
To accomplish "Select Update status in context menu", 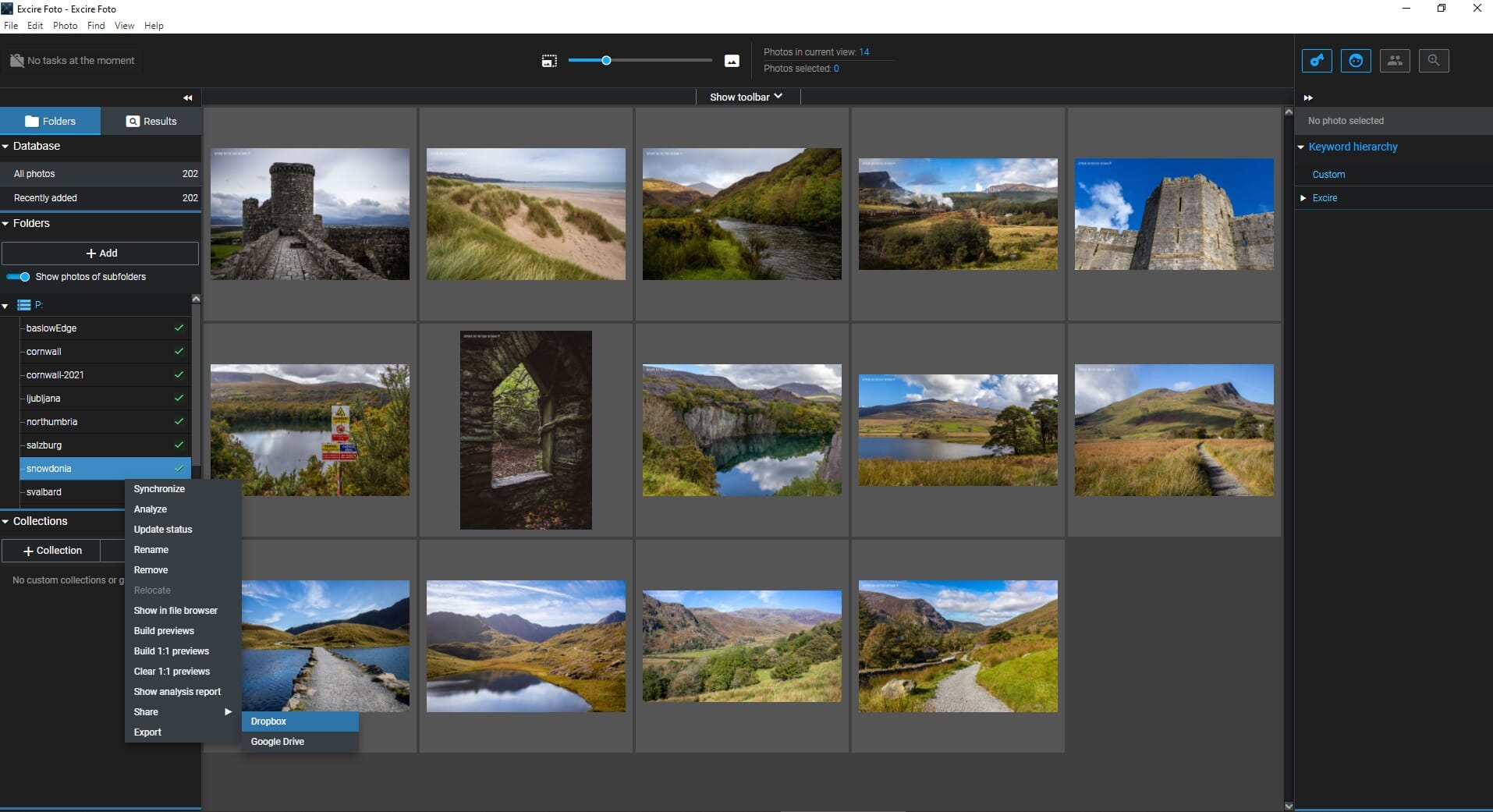I will [183, 529].
